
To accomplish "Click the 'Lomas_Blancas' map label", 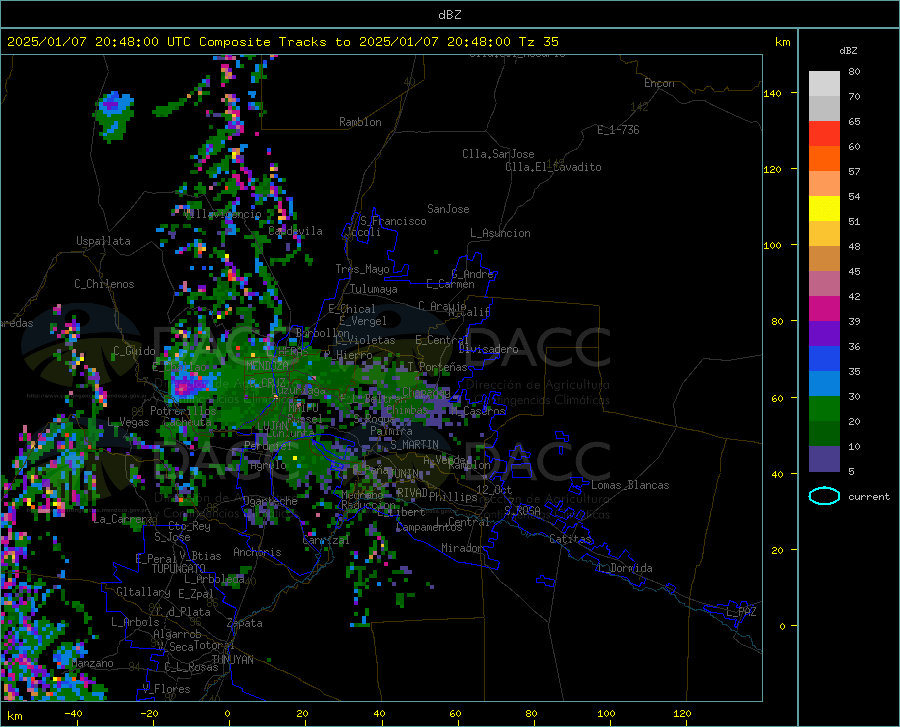I will click(630, 485).
